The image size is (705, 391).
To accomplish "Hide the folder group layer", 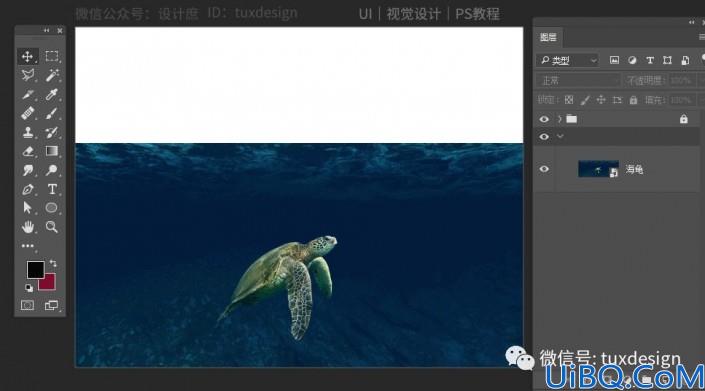I will click(x=544, y=119).
